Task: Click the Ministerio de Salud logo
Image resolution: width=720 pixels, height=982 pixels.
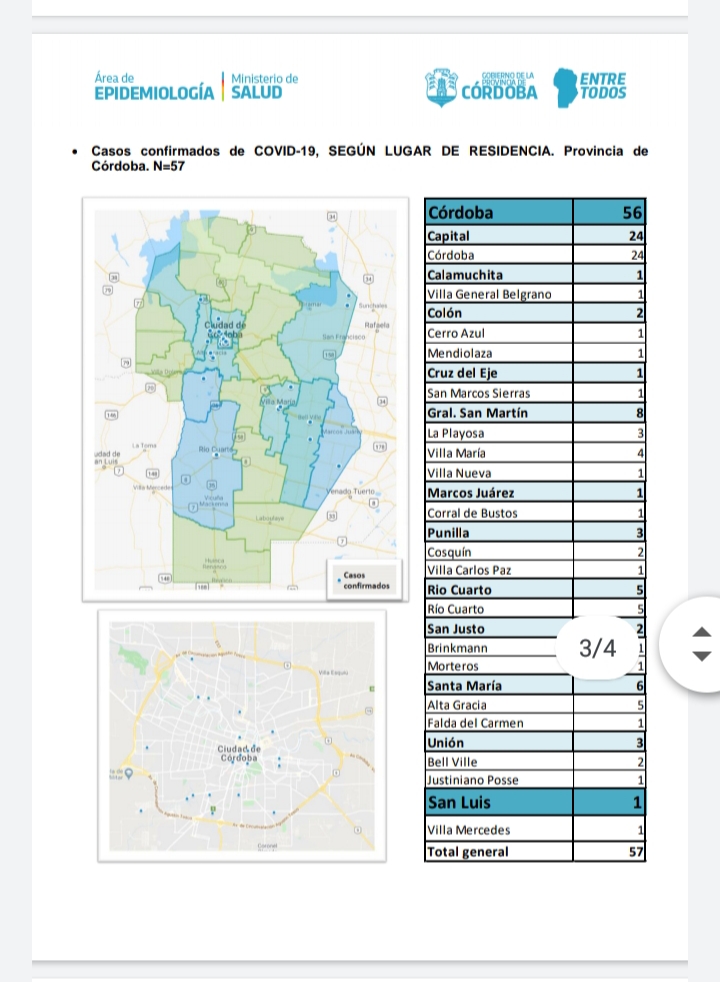Action: tap(264, 87)
